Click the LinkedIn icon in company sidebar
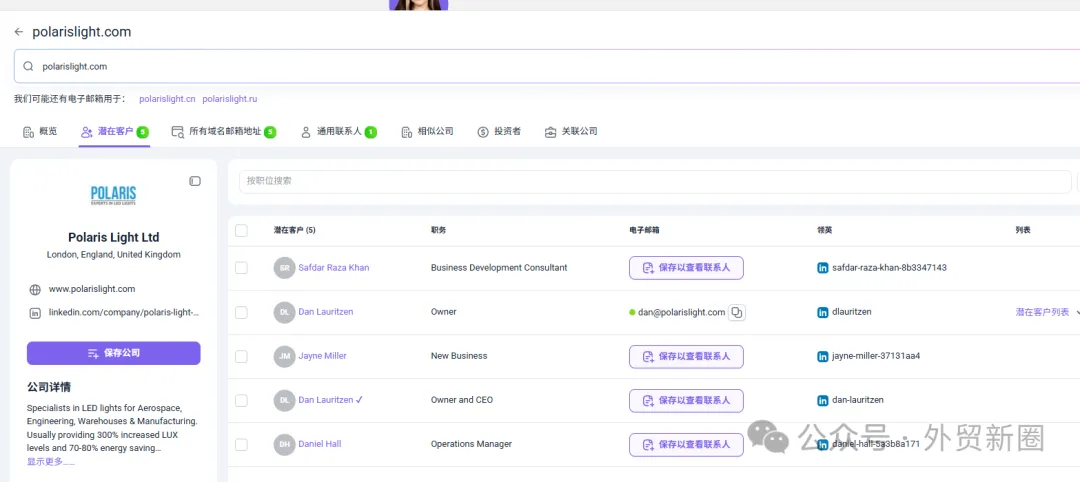Viewport: 1080px width, 482px height. pos(35,313)
